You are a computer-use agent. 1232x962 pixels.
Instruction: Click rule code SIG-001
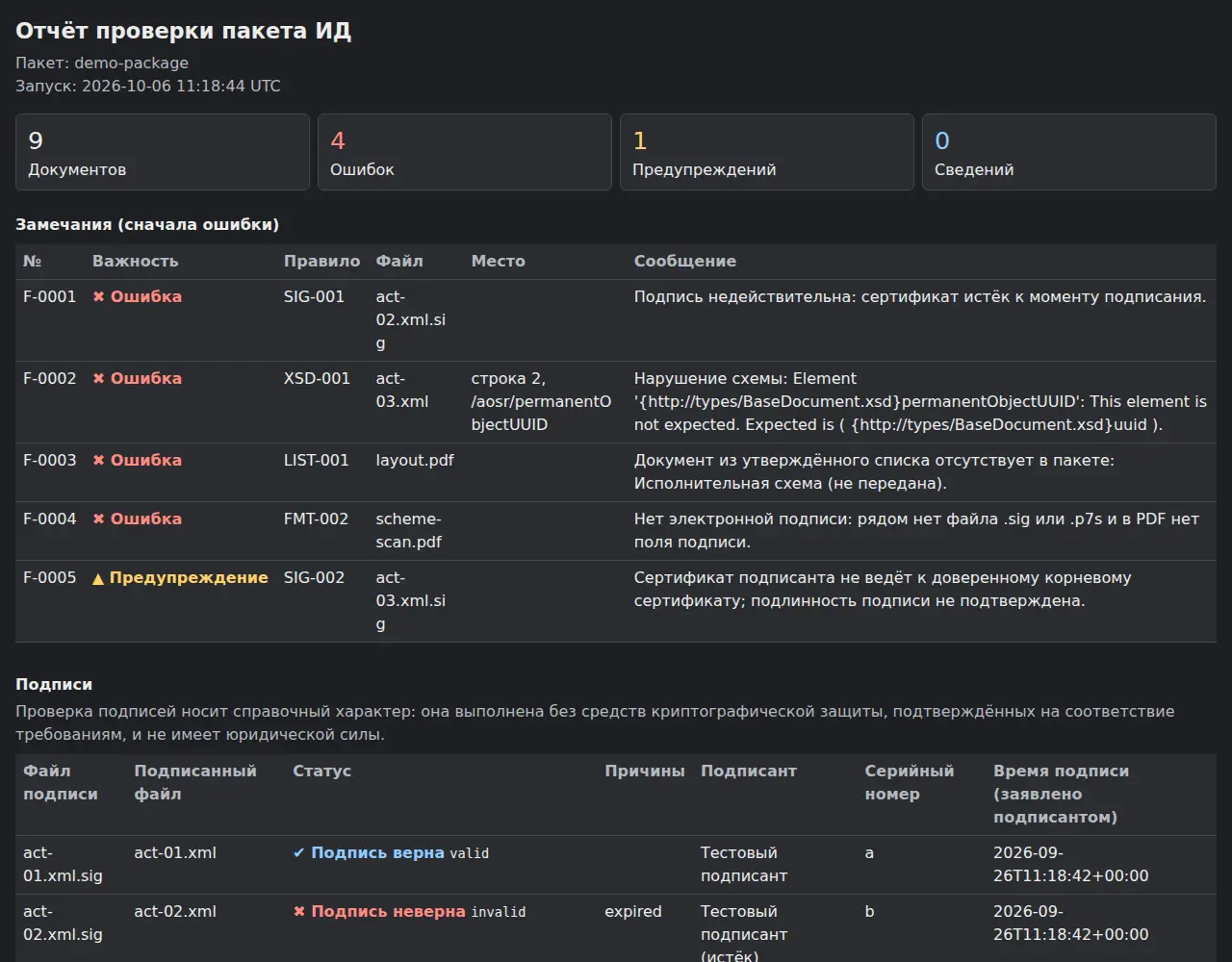(x=314, y=297)
